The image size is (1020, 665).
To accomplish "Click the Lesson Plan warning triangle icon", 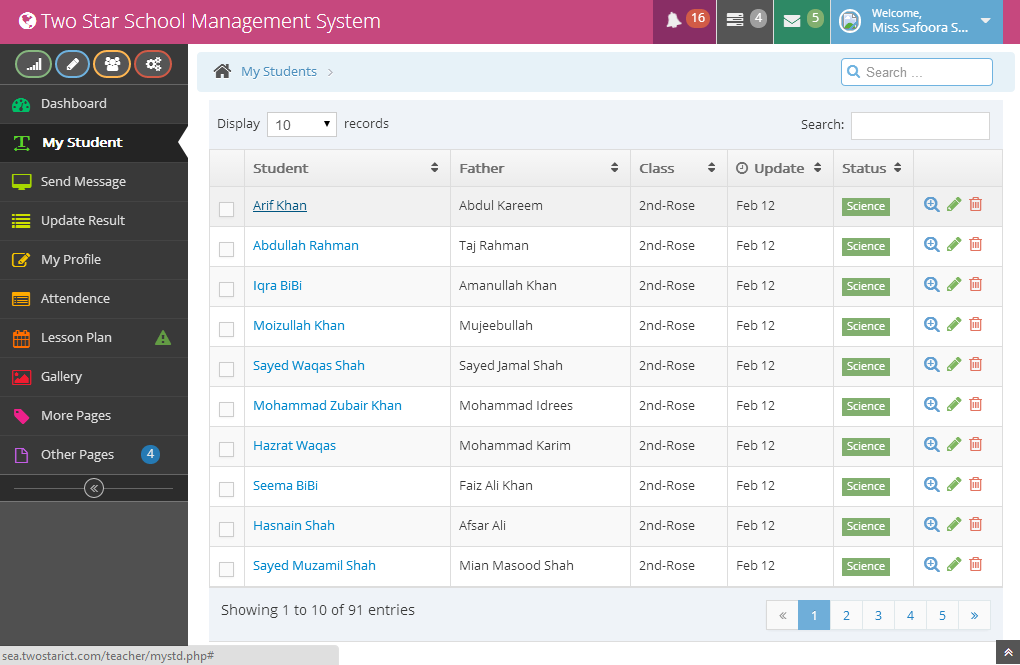I will tap(163, 338).
